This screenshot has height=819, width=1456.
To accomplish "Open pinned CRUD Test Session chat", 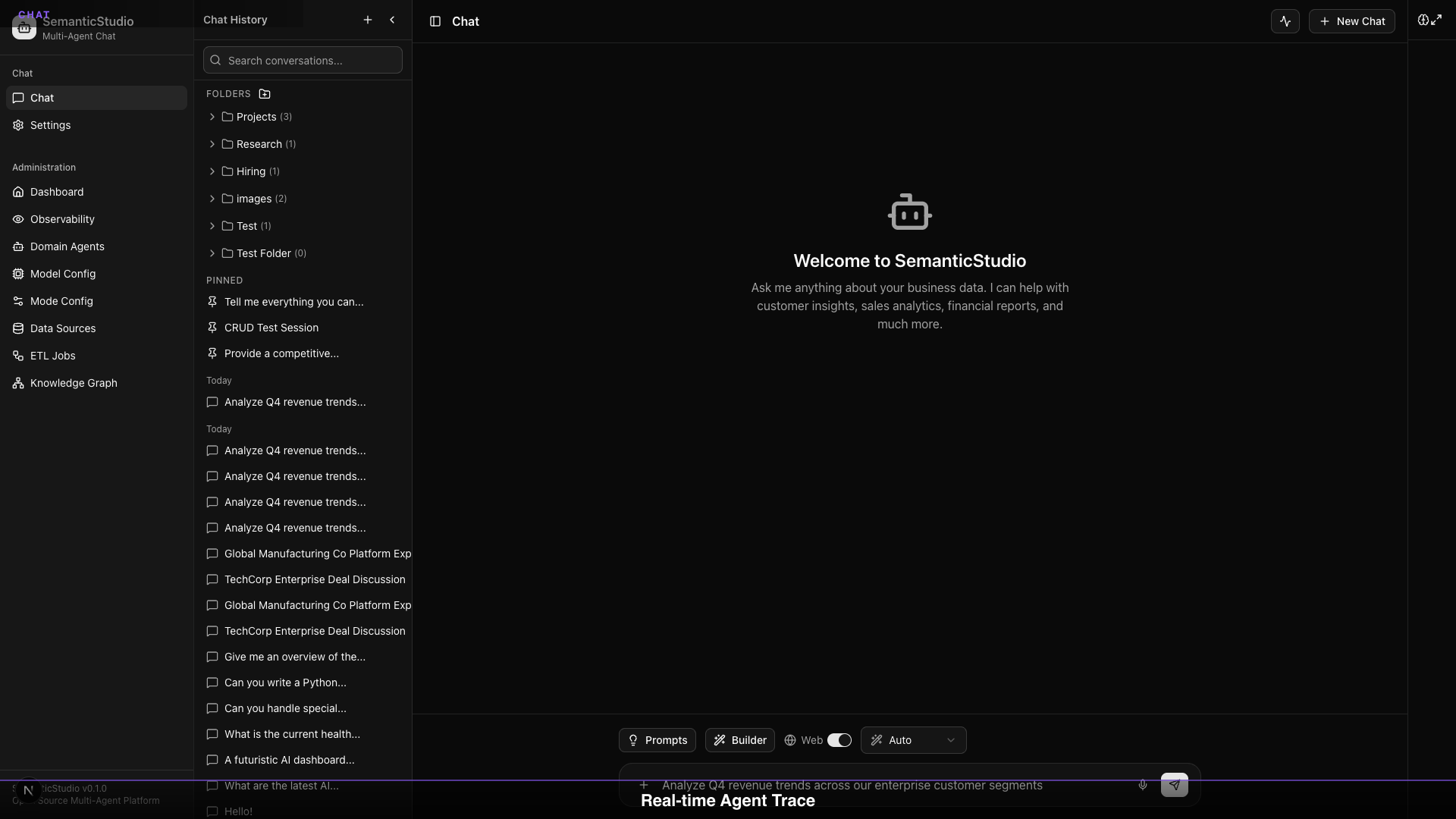I will [x=271, y=328].
